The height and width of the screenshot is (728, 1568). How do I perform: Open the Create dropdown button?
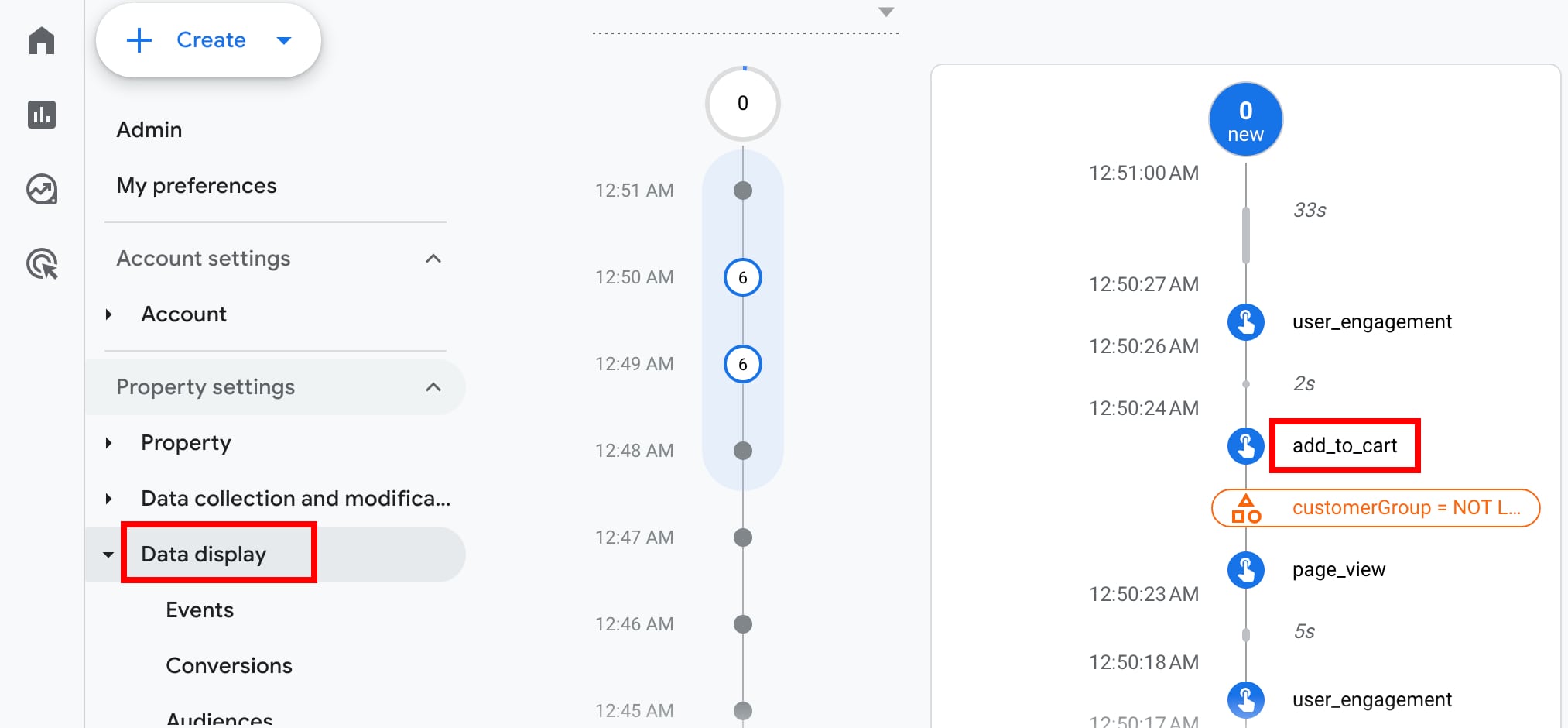pos(208,40)
